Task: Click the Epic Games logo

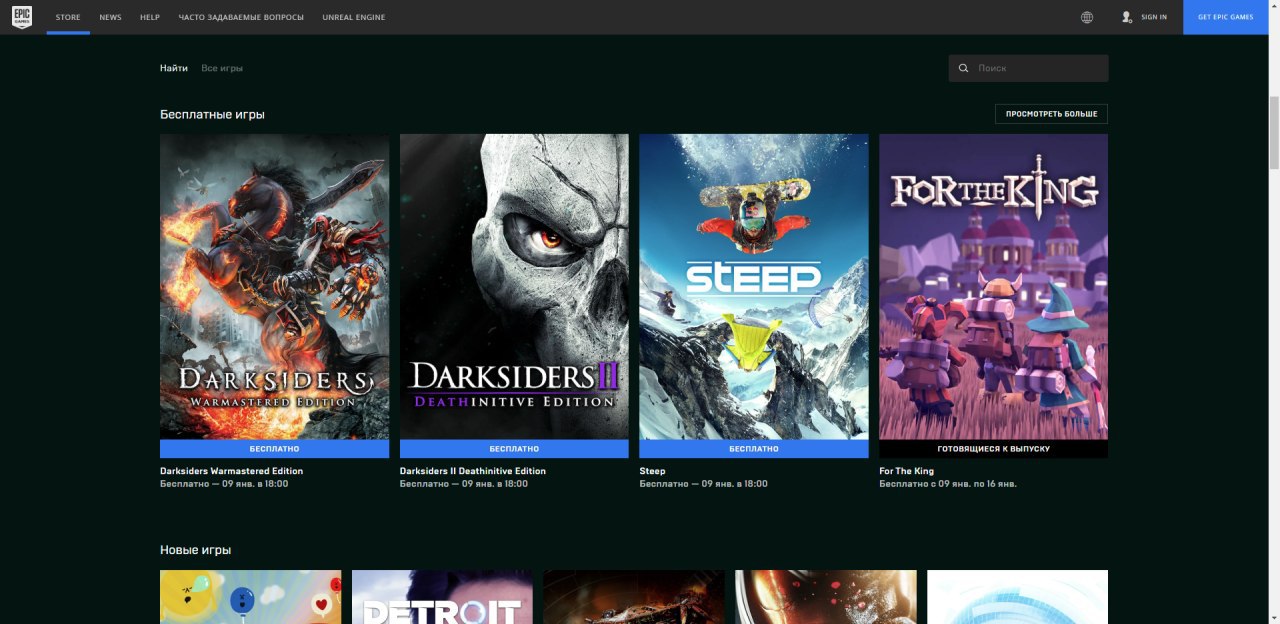Action: 22,17
